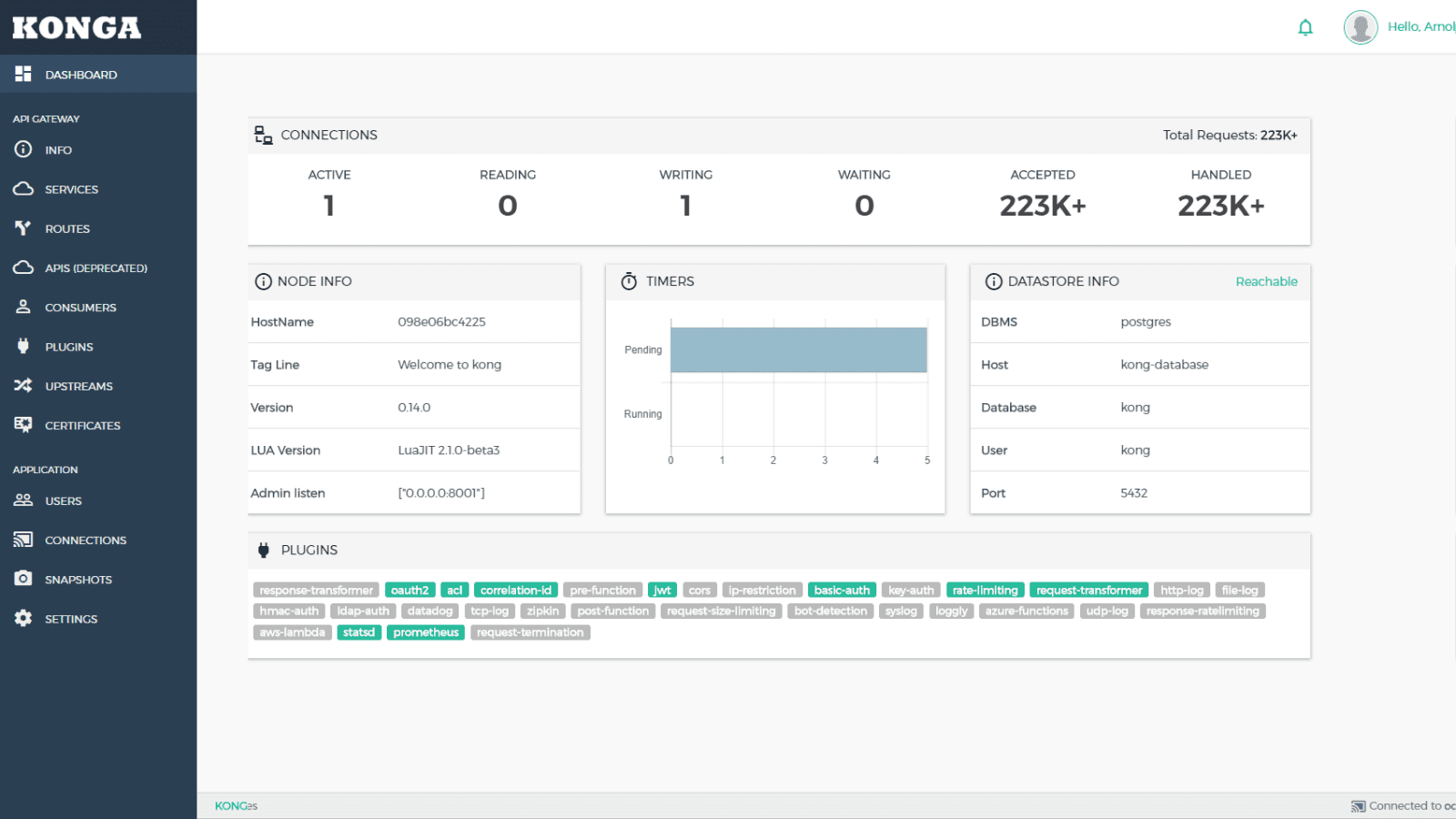Click the Upstreams shuffle icon
The height and width of the screenshot is (819, 1456).
(x=23, y=385)
